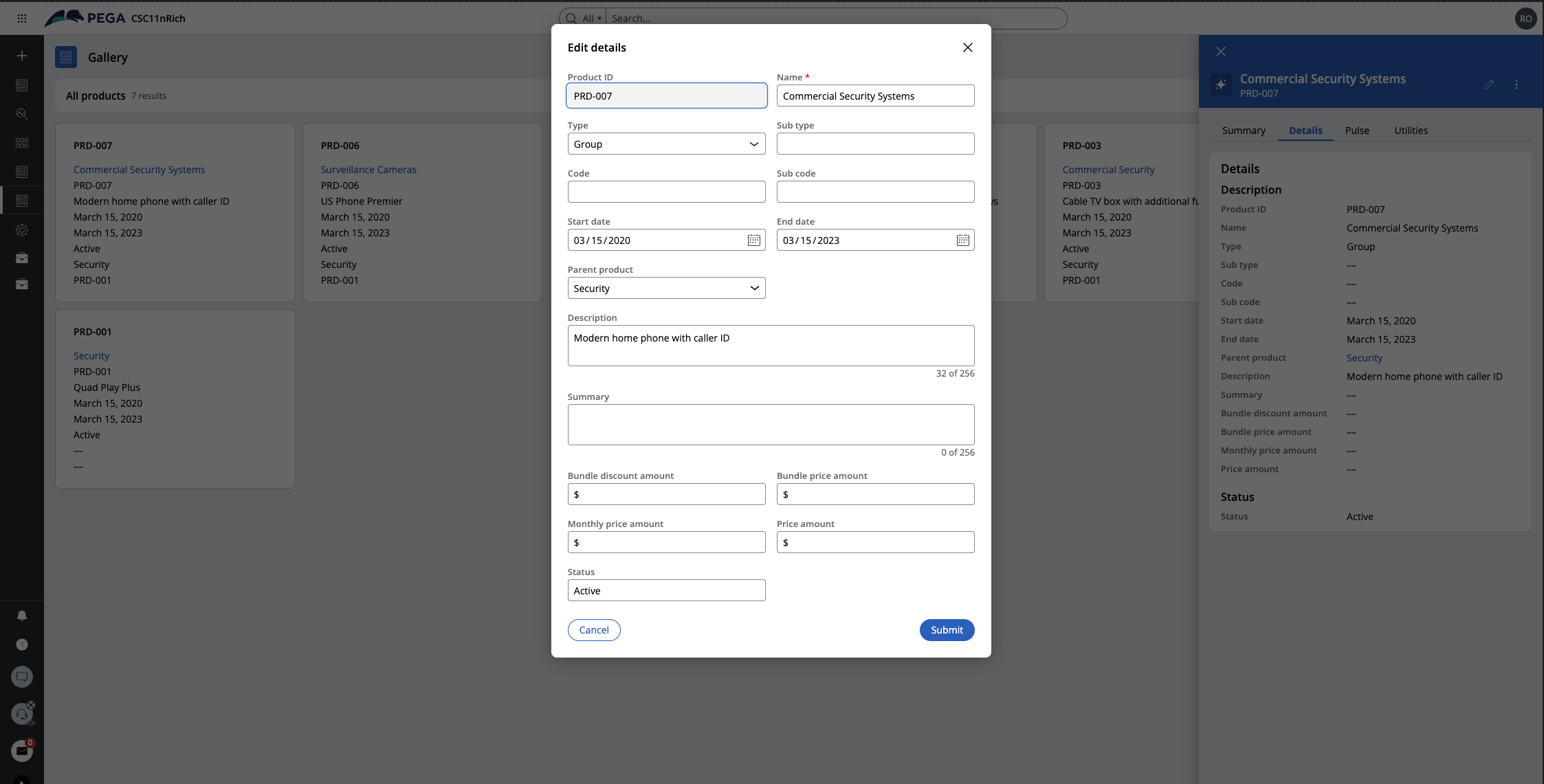The width and height of the screenshot is (1544, 784).
Task: Click the '0 of 256' character counter
Action: pos(958,452)
